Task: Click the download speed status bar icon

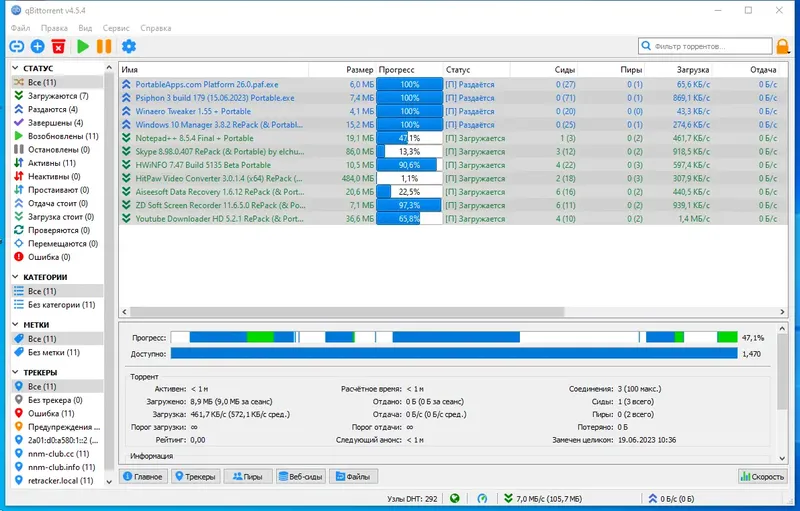Action: (x=508, y=499)
